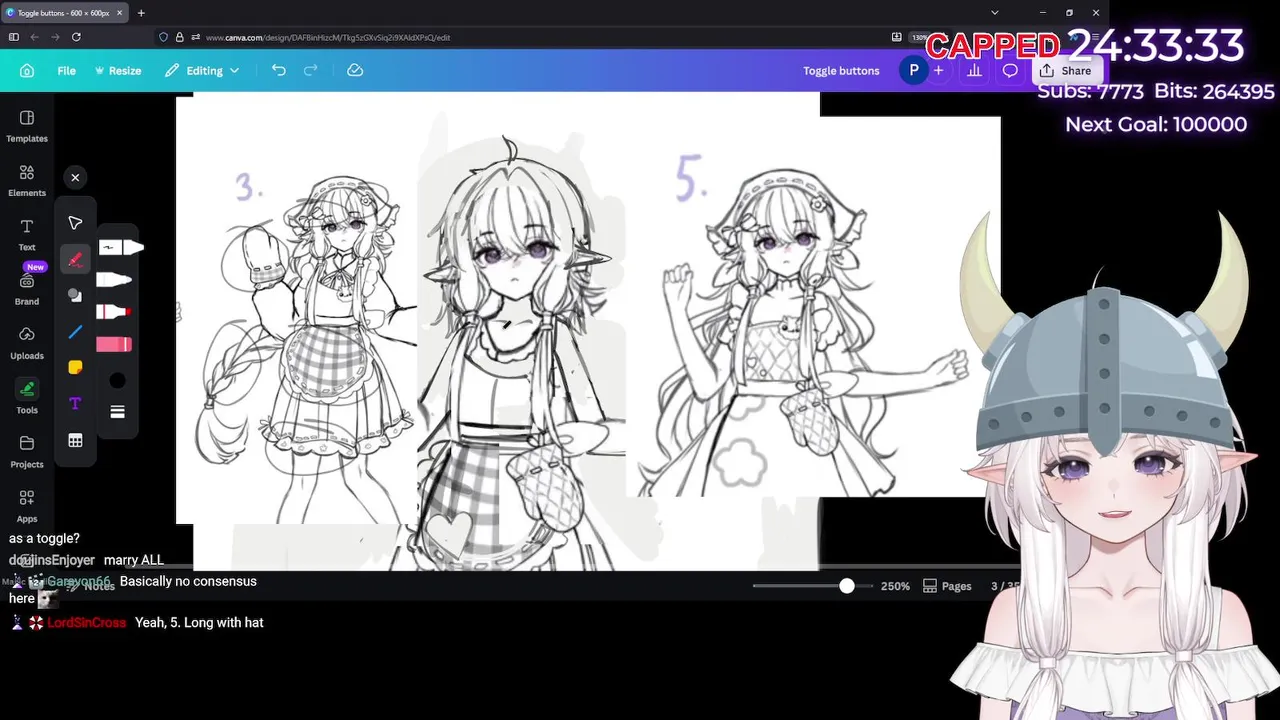The image size is (1280, 720).
Task: Select the Line tool
Action: click(x=75, y=332)
